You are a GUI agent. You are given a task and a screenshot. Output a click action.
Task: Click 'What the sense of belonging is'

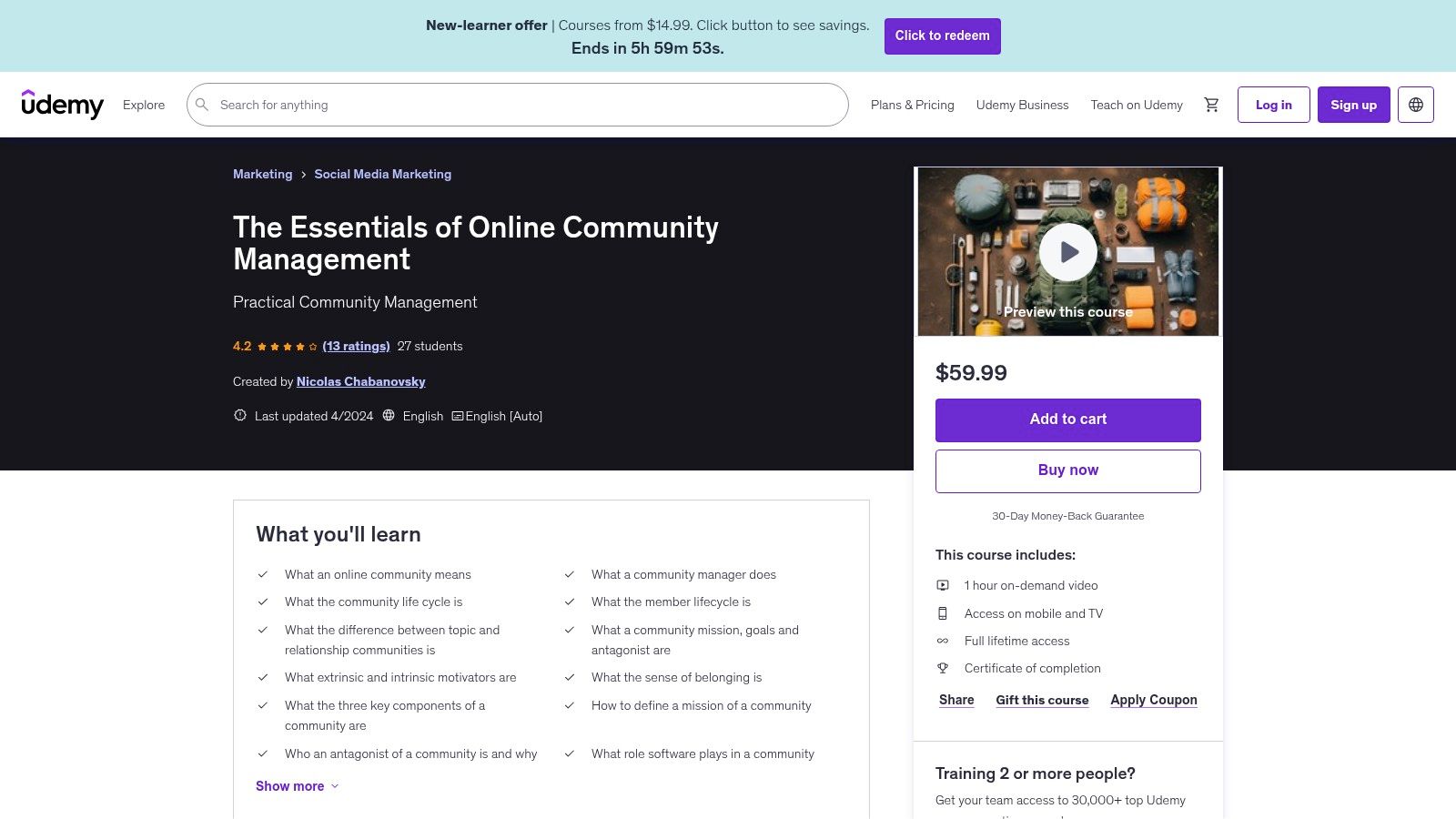click(676, 678)
